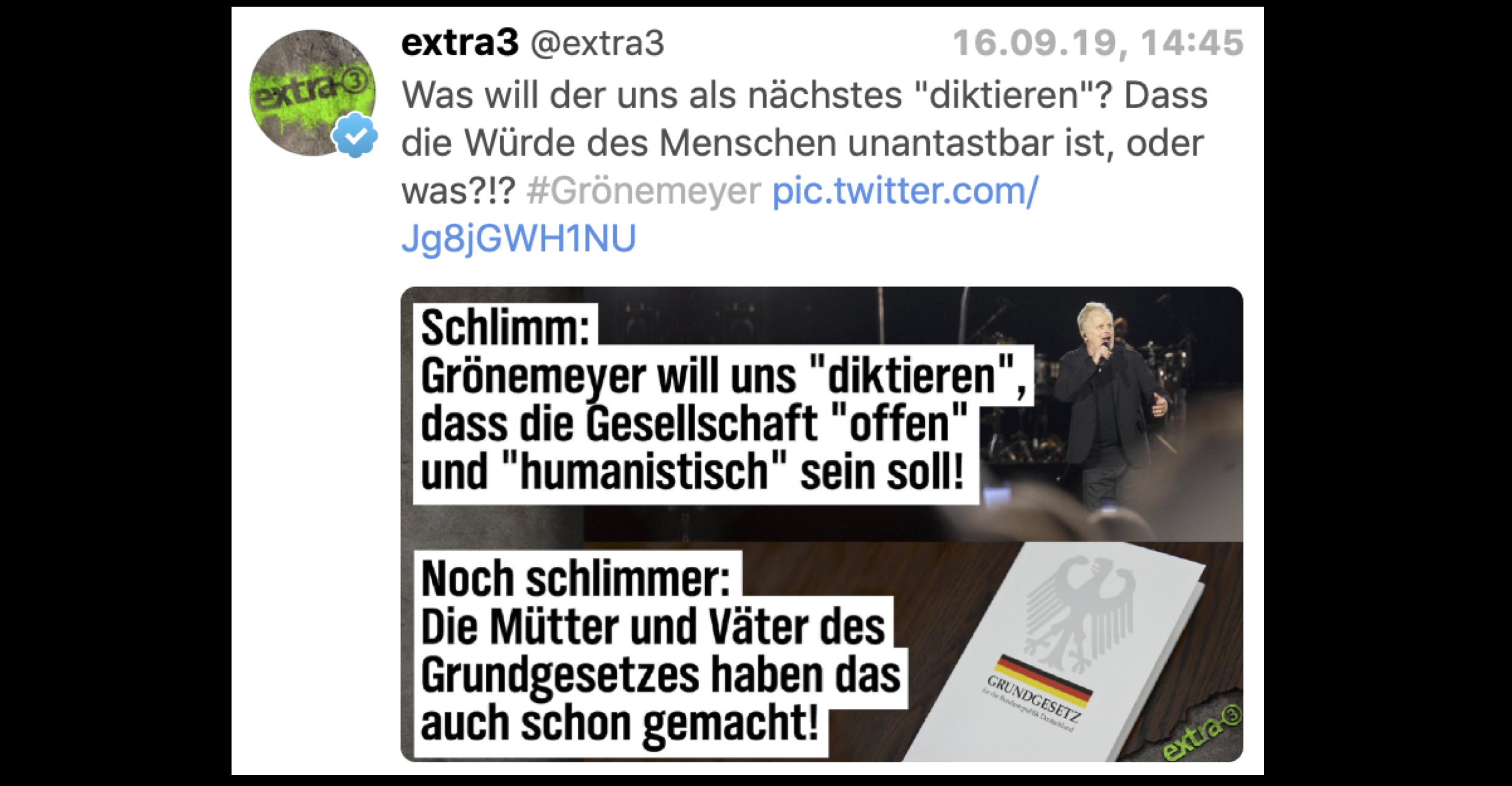Click the blue verified badge
1512x786 pixels.
click(x=355, y=136)
